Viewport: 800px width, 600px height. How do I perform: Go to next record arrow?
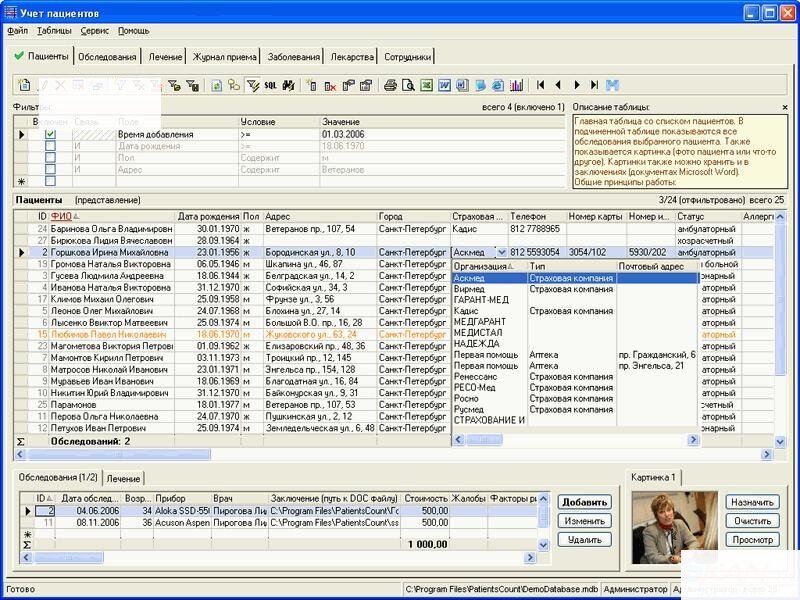[x=577, y=85]
